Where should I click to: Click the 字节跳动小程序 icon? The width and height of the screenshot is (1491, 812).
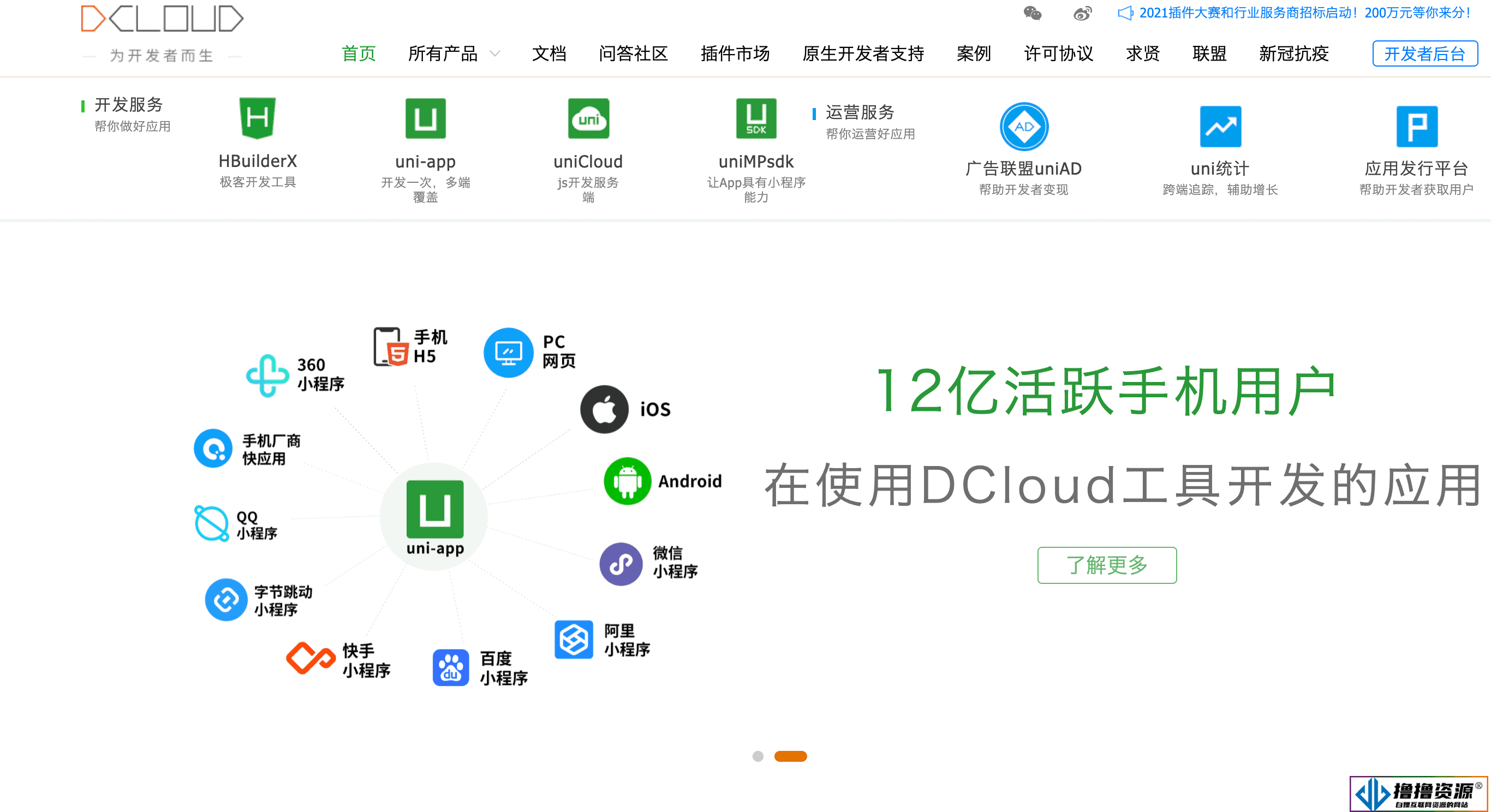(x=226, y=600)
